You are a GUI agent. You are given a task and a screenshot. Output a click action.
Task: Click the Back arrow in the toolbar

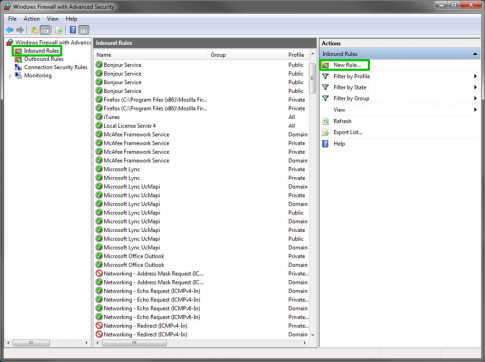tap(10, 30)
